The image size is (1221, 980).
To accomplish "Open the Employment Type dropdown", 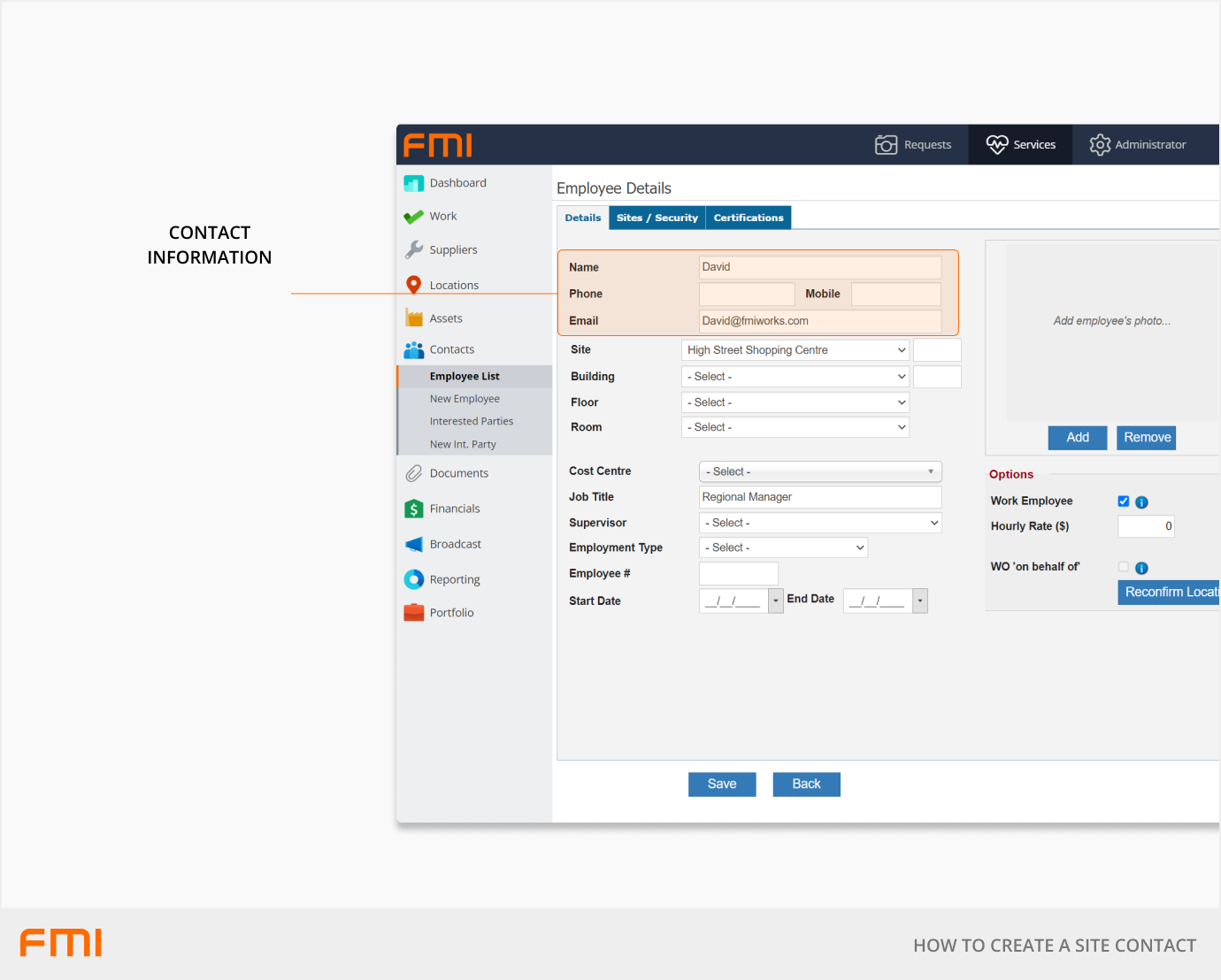I will (x=783, y=547).
